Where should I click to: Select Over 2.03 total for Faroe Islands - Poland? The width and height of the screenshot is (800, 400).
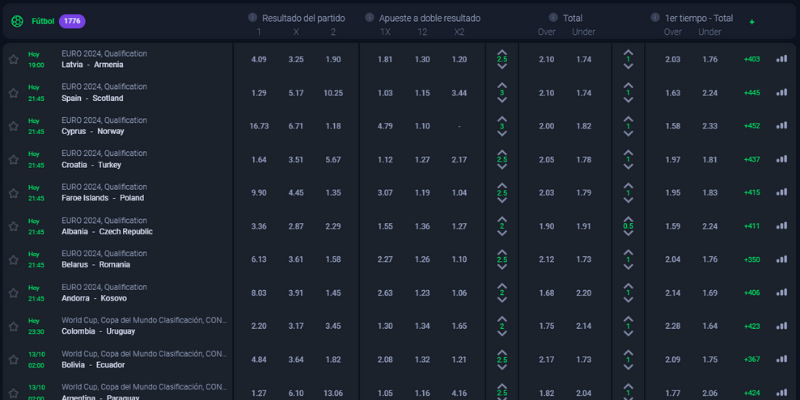pyautogui.click(x=546, y=193)
